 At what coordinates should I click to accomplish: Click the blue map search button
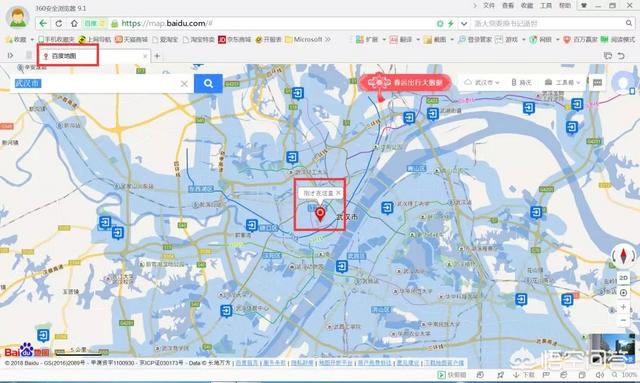208,83
